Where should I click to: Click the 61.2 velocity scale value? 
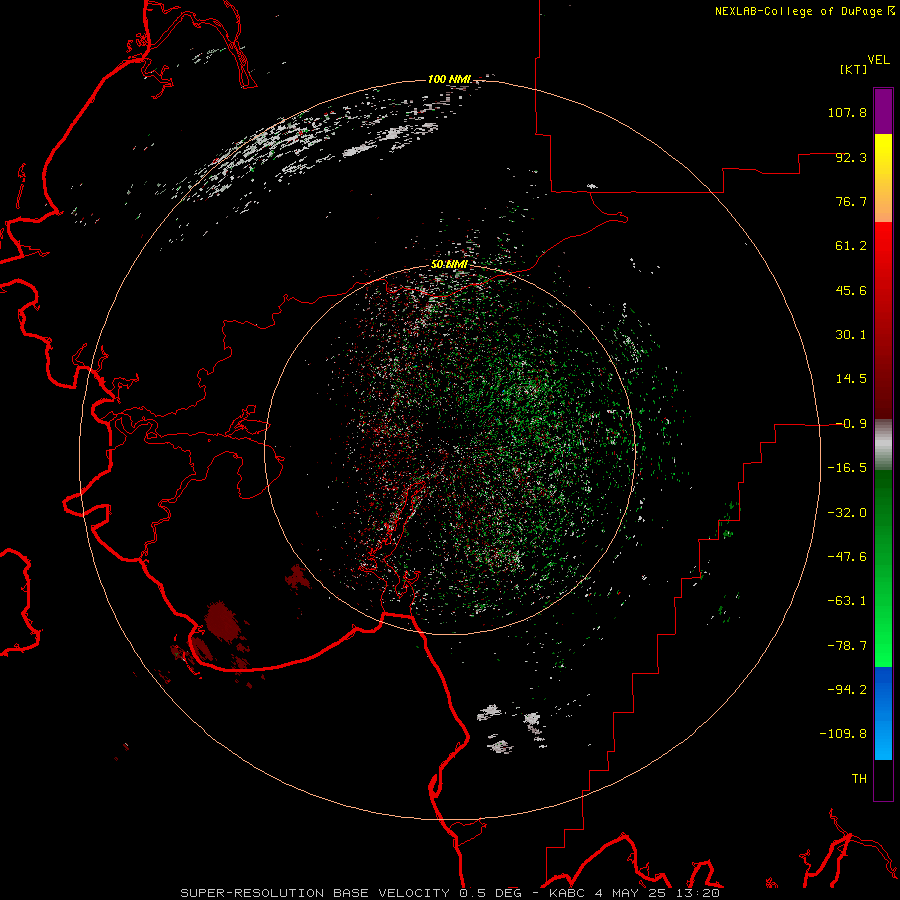coord(851,246)
